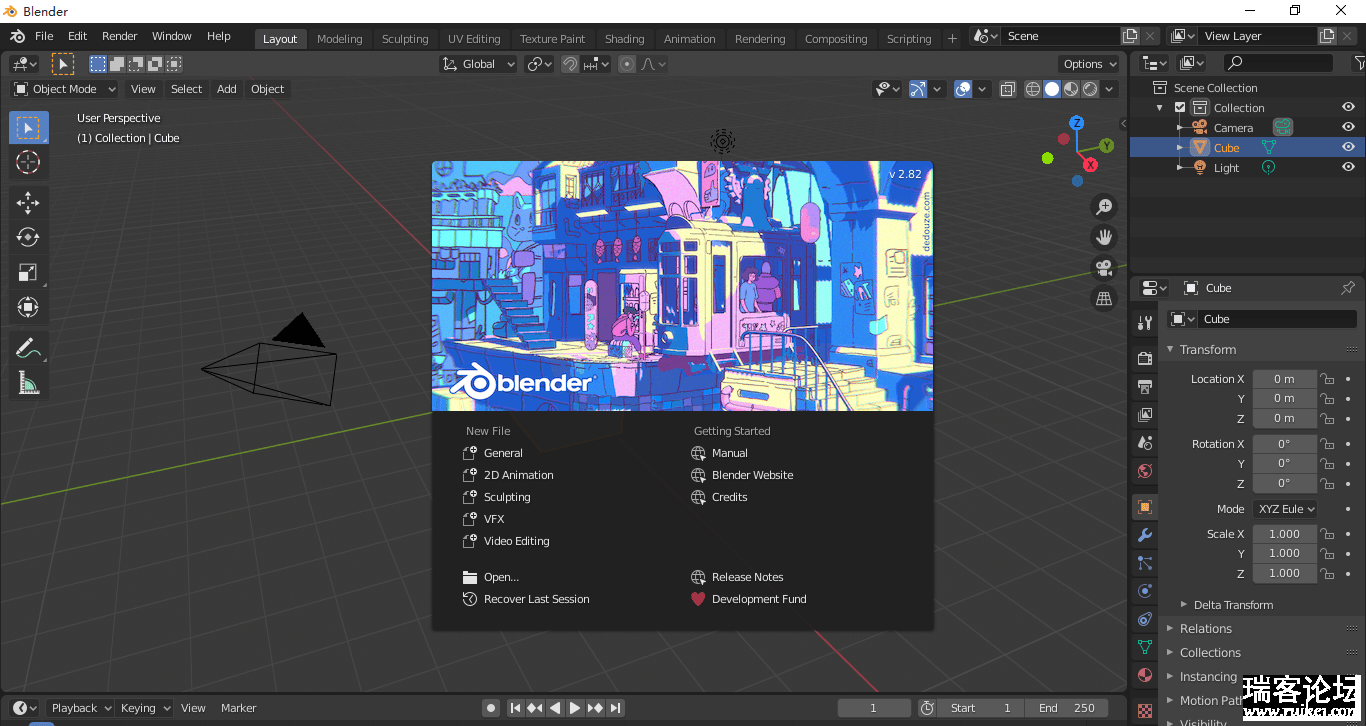Create a new 2D Animation file
Image resolution: width=1366 pixels, height=726 pixels.
508,475
